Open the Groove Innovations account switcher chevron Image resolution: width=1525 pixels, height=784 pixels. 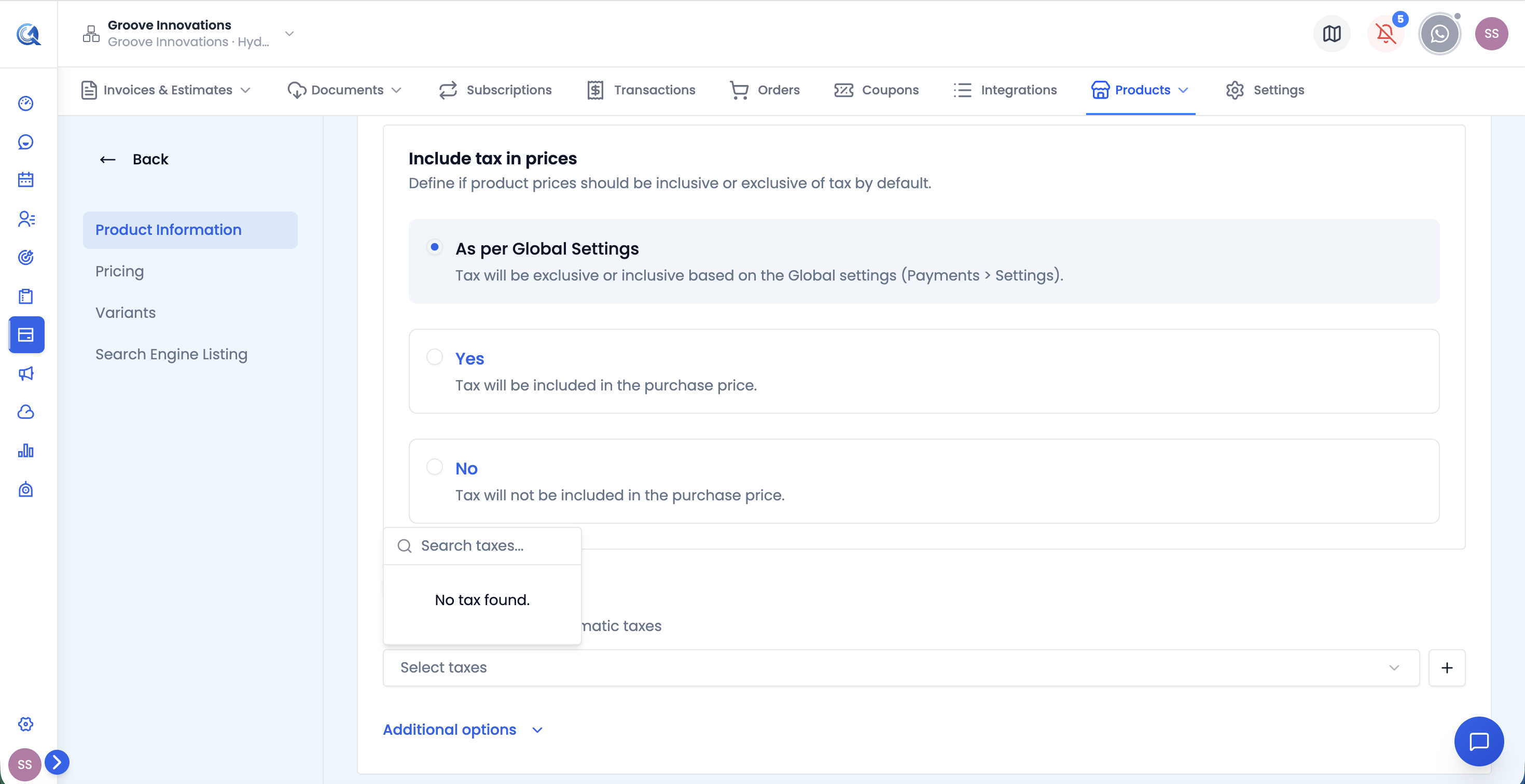pyautogui.click(x=289, y=34)
